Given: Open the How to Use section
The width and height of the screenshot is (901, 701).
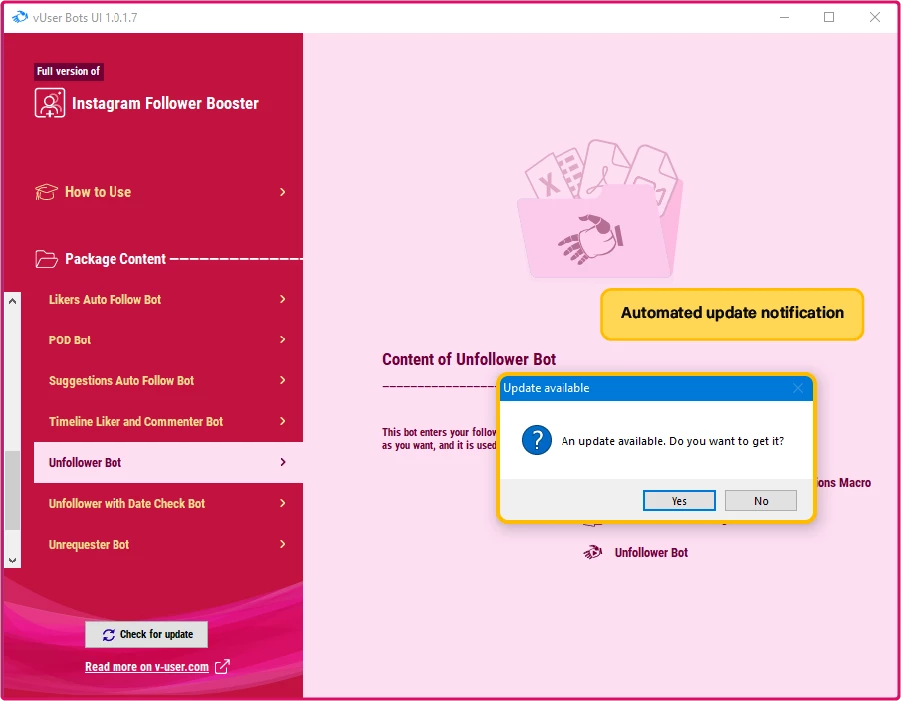Looking at the screenshot, I should pos(161,192).
